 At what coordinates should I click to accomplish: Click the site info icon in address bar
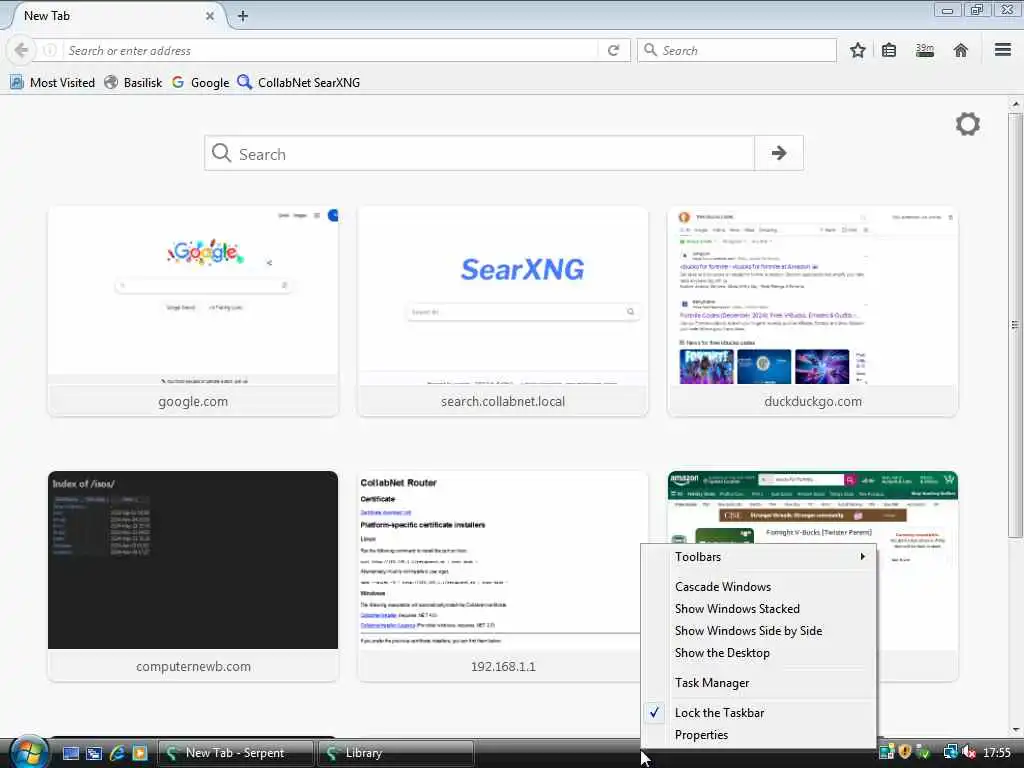tap(50, 50)
